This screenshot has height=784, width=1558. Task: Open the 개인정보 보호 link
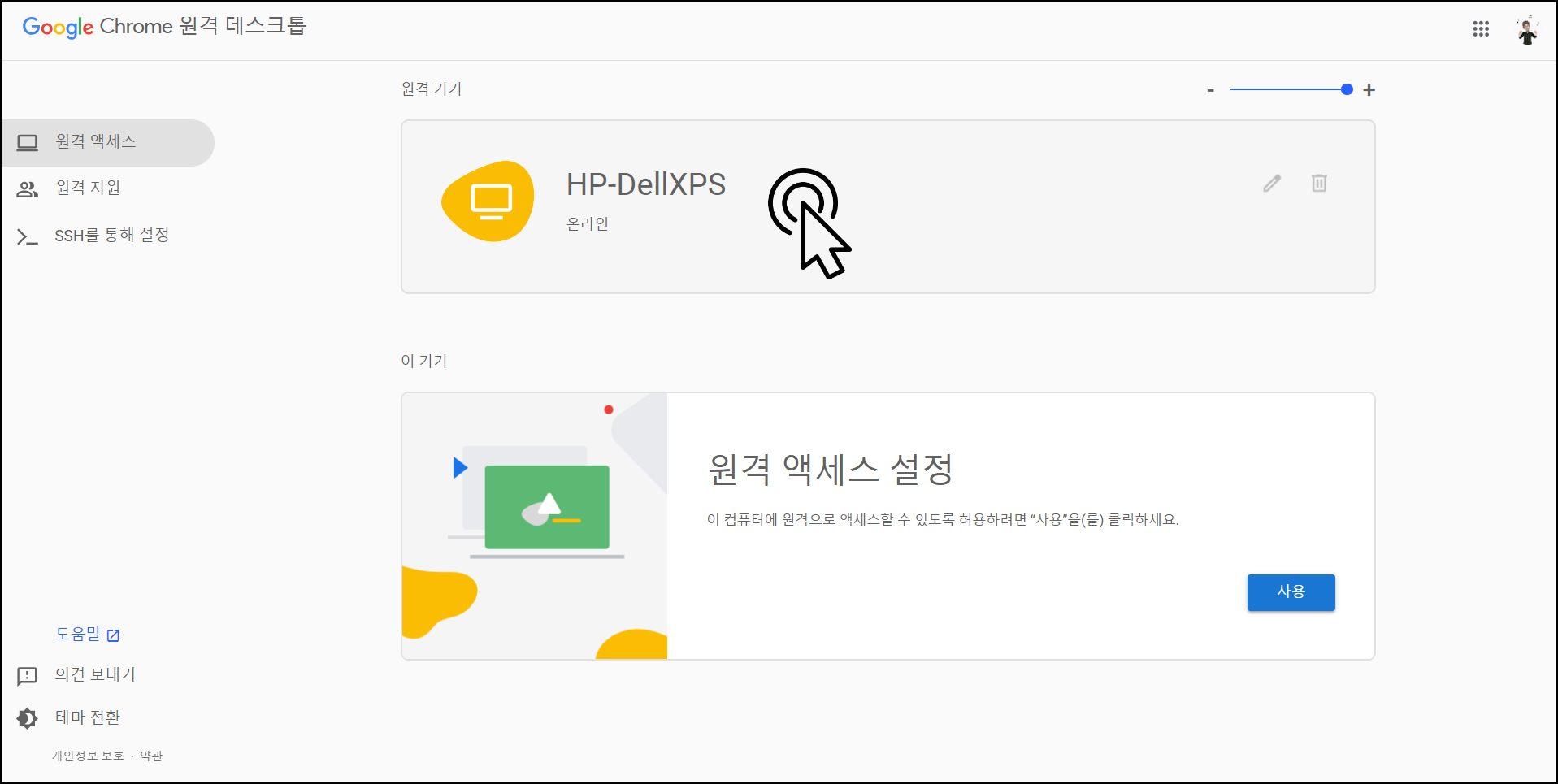(x=88, y=756)
